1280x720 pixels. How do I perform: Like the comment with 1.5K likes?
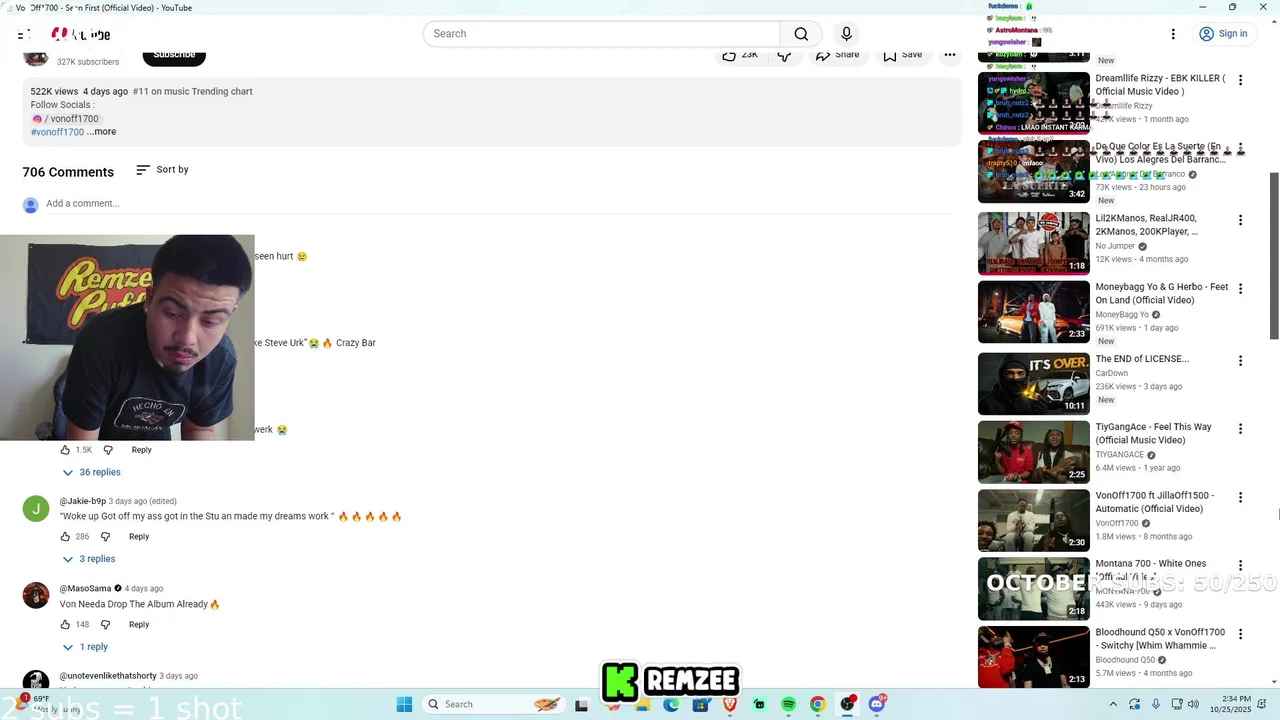66,450
